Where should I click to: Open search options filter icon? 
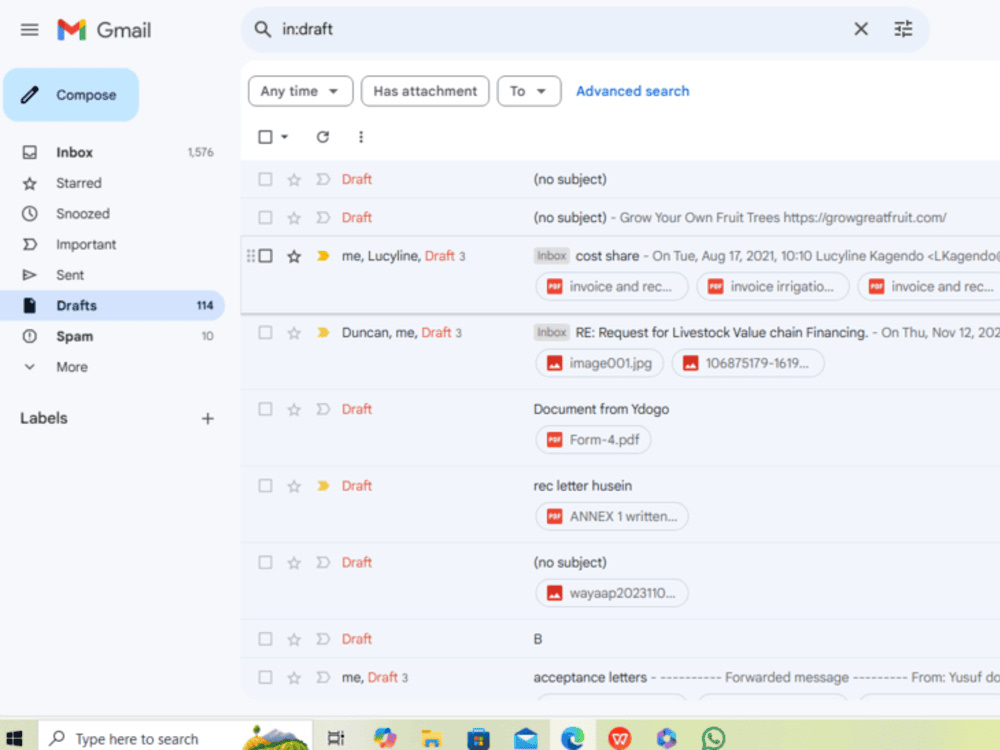click(903, 29)
